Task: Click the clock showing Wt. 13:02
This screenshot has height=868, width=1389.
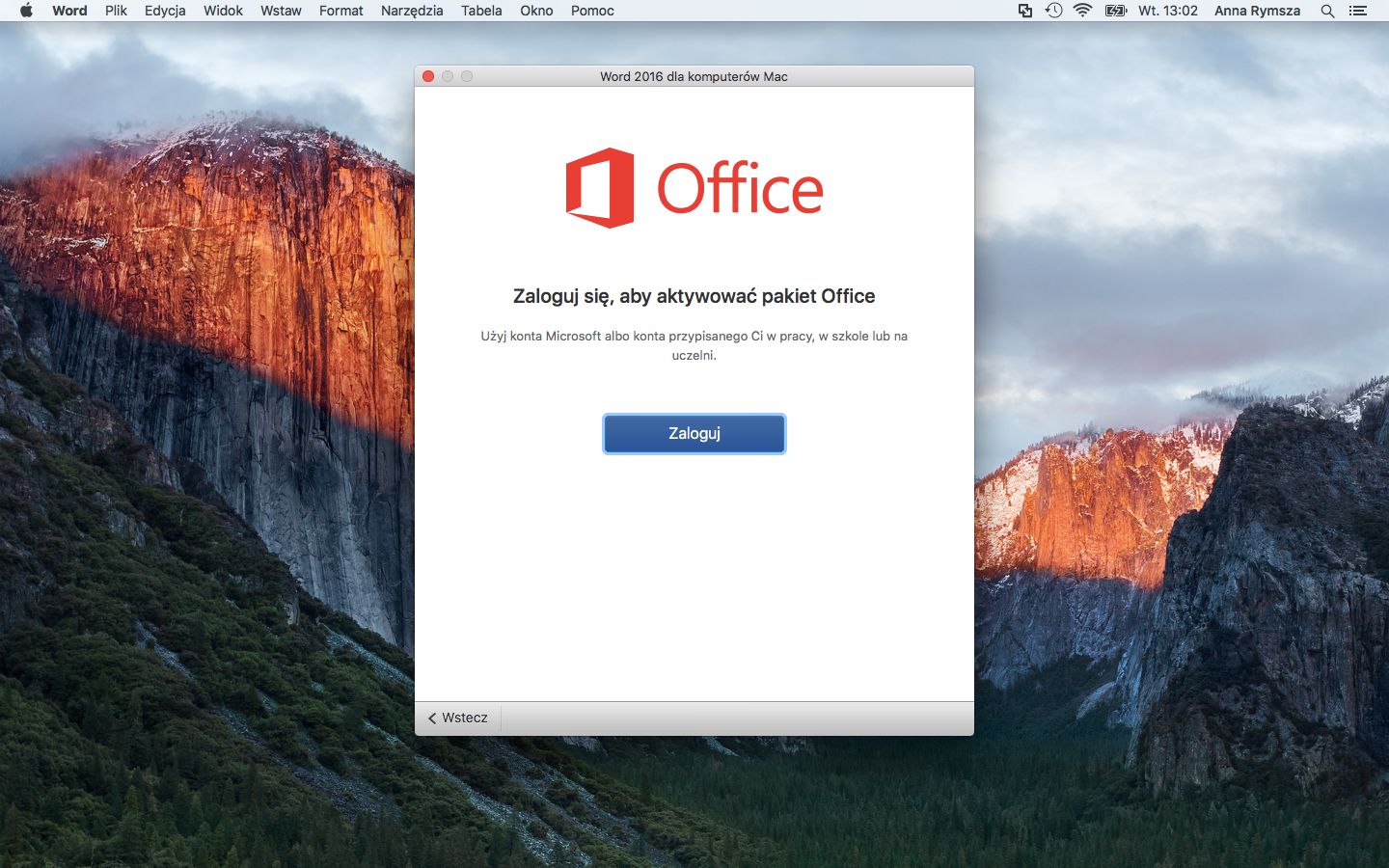Action: [1168, 11]
